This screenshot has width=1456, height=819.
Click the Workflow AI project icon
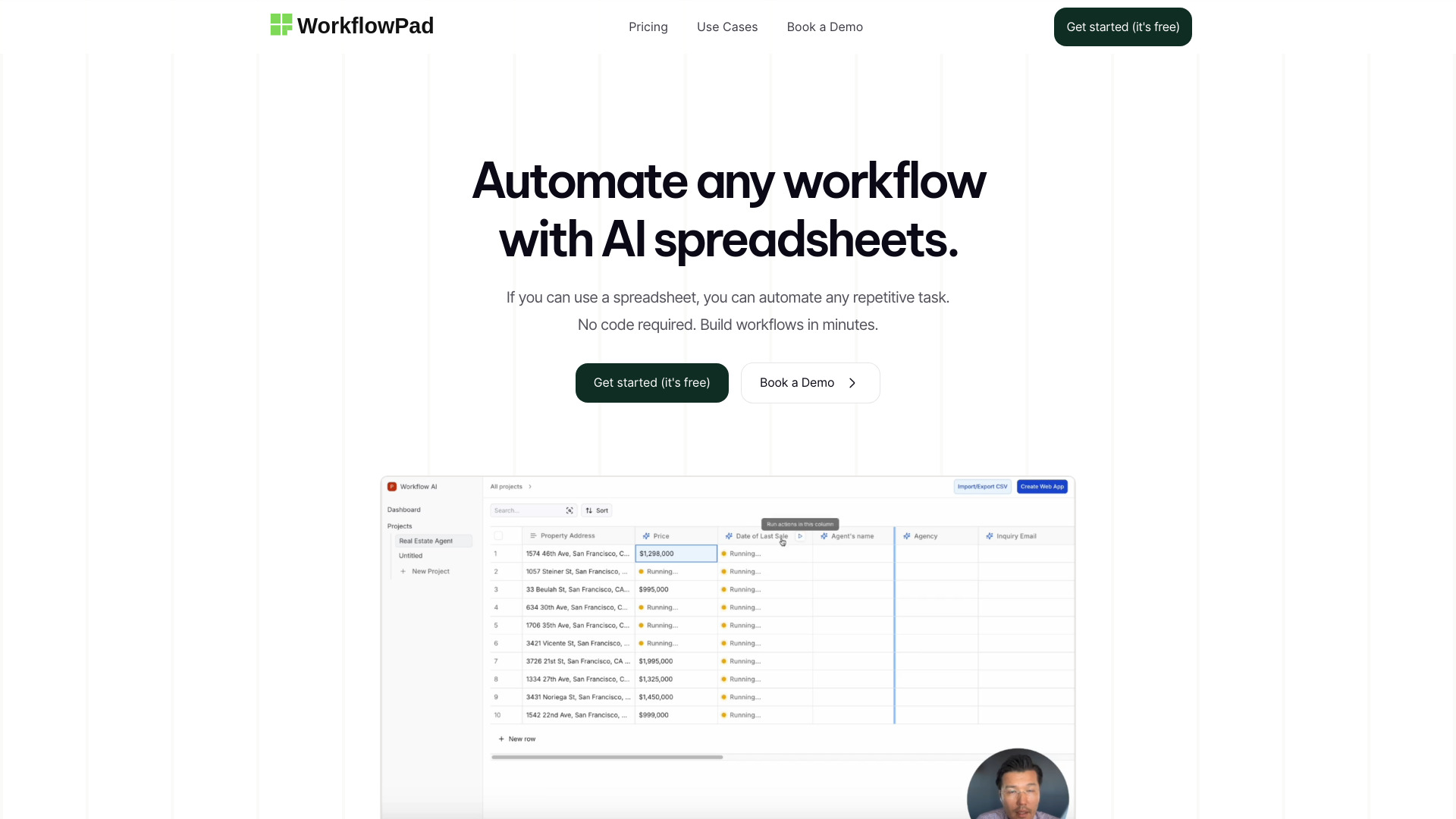391,485
